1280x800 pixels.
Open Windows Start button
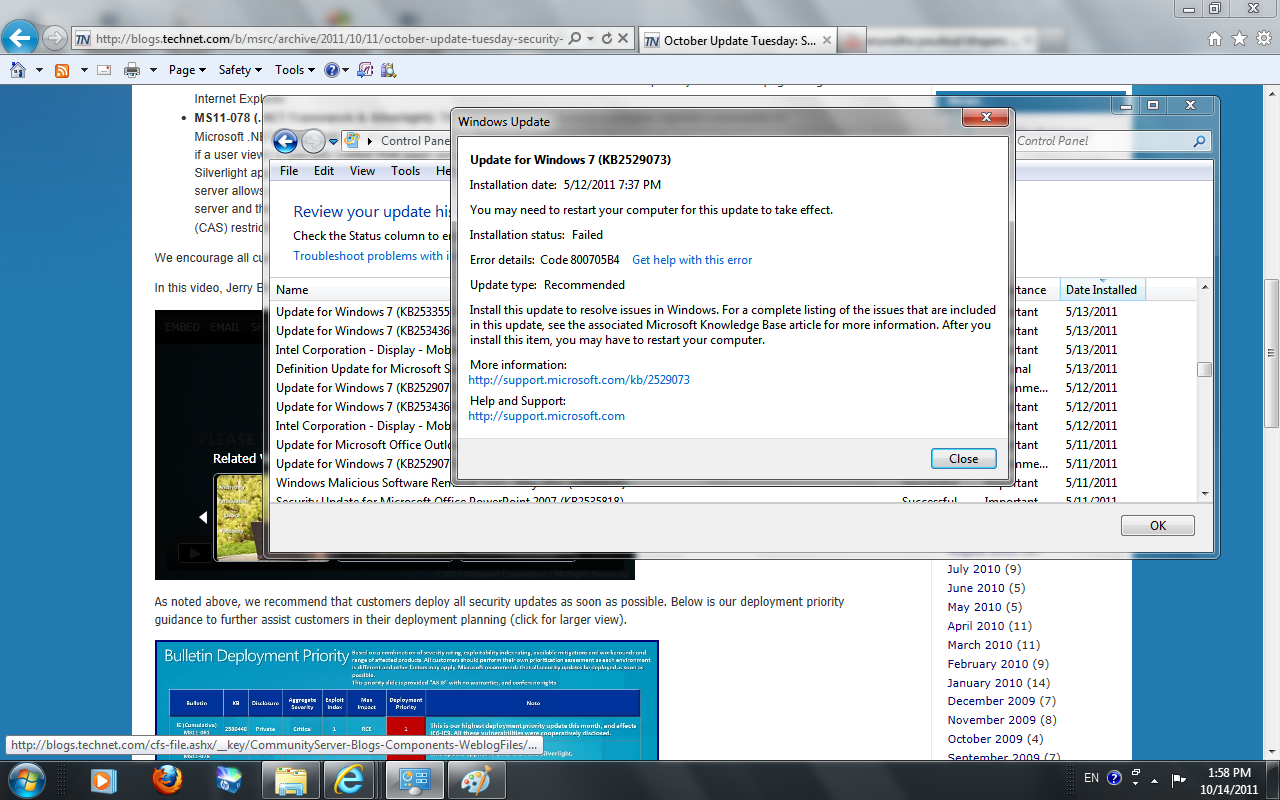pos(25,779)
